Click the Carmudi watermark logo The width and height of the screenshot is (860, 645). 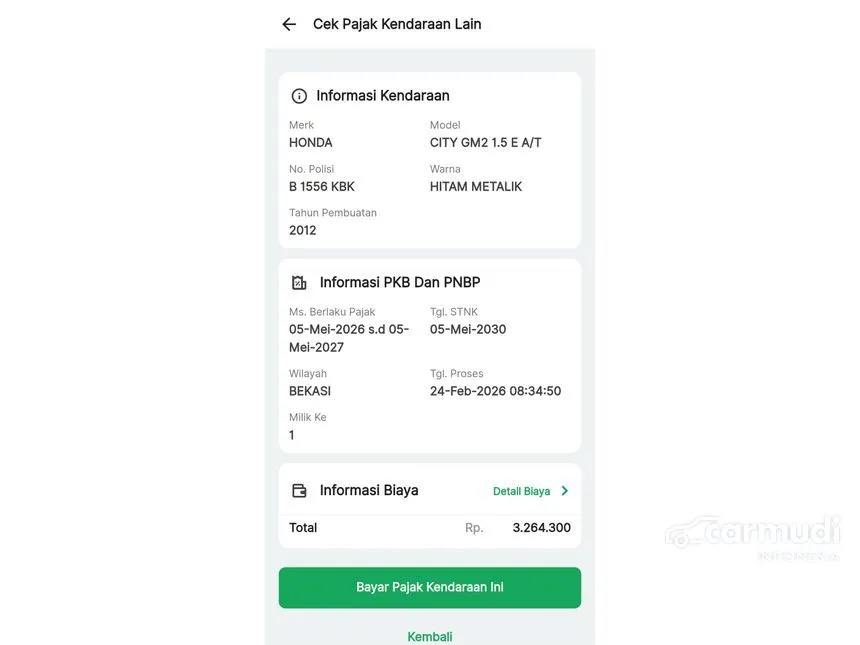pyautogui.click(x=752, y=534)
